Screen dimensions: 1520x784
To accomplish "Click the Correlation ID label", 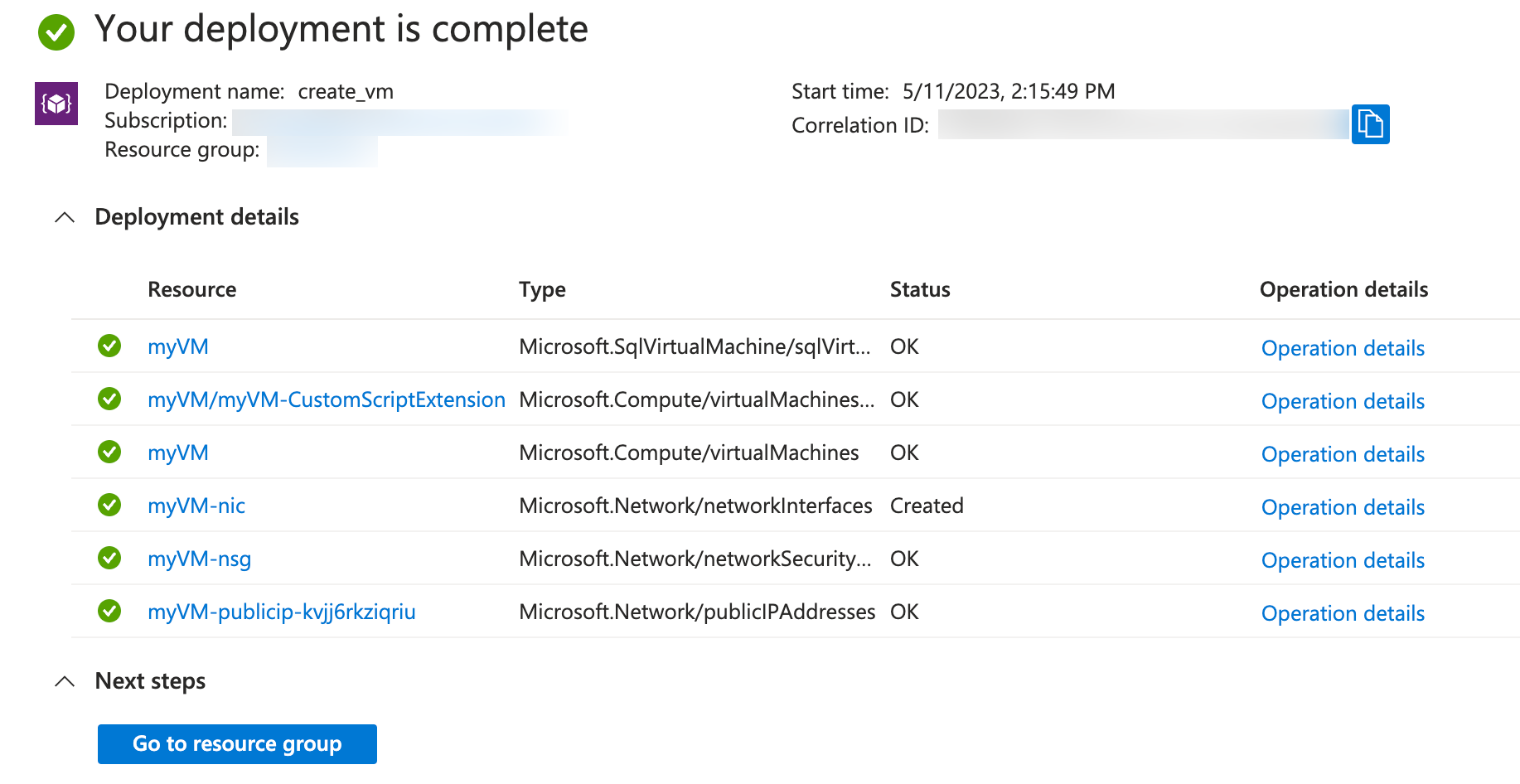I will pos(860,125).
